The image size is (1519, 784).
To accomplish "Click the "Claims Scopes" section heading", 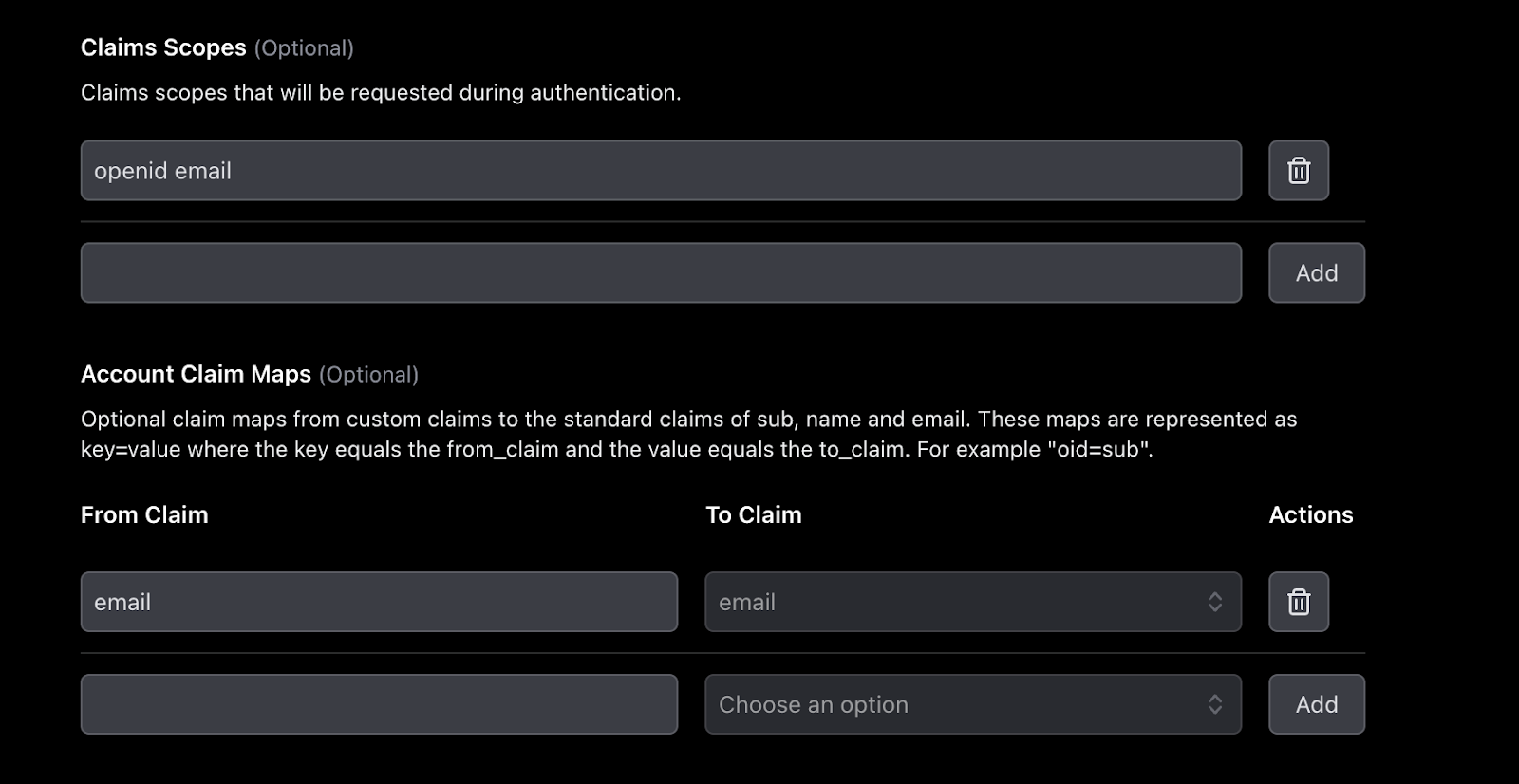I will coord(163,47).
